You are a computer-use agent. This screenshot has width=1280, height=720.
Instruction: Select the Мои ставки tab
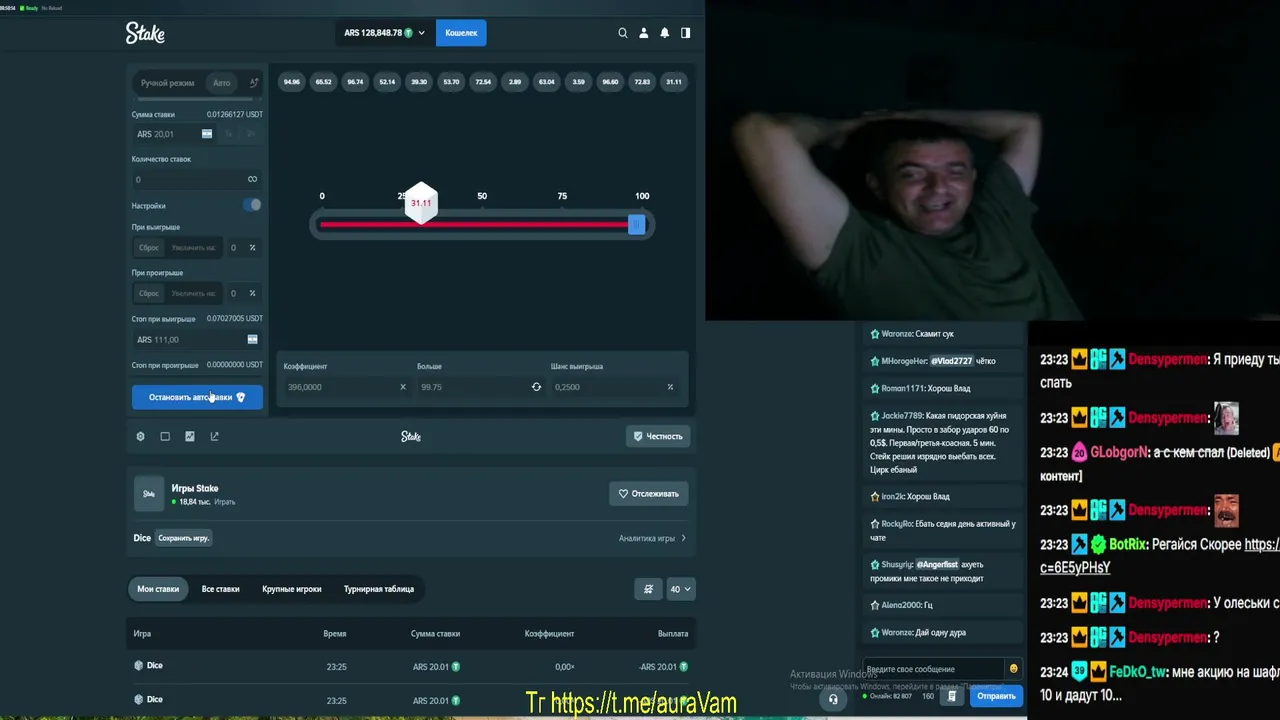click(x=158, y=589)
